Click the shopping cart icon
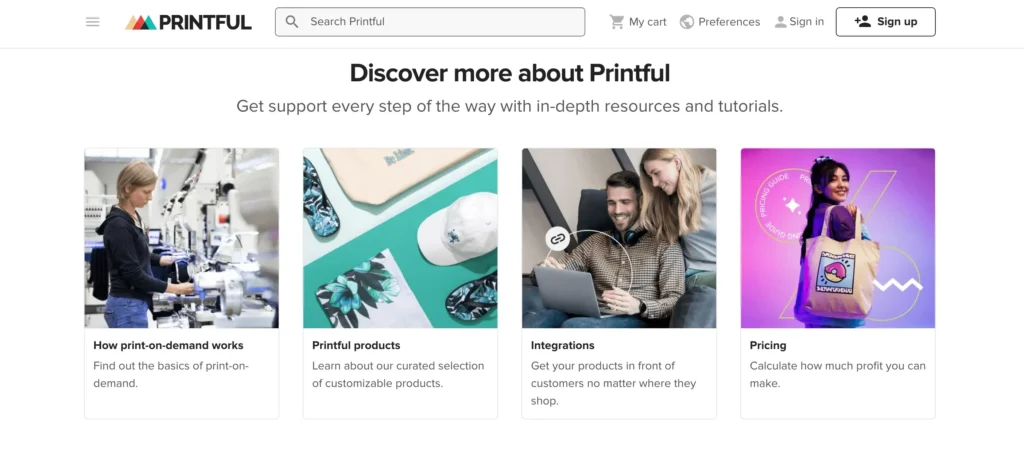Screen dimensions: 1024x461 point(617,22)
